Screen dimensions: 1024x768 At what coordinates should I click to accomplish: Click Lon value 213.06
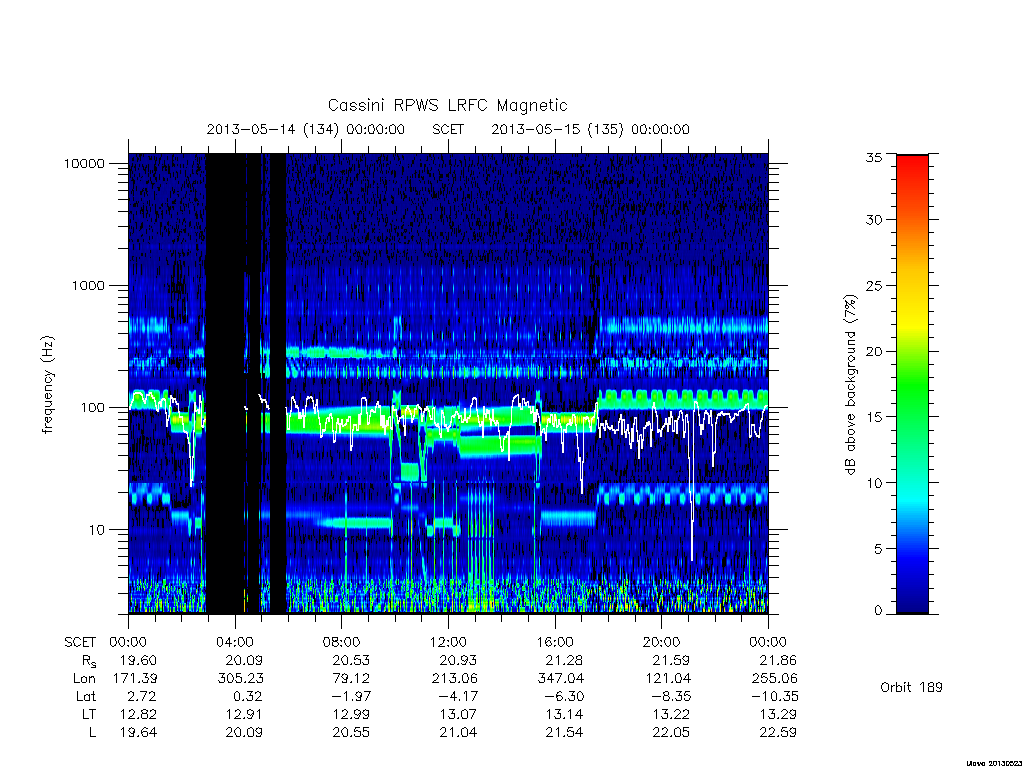pos(454,679)
